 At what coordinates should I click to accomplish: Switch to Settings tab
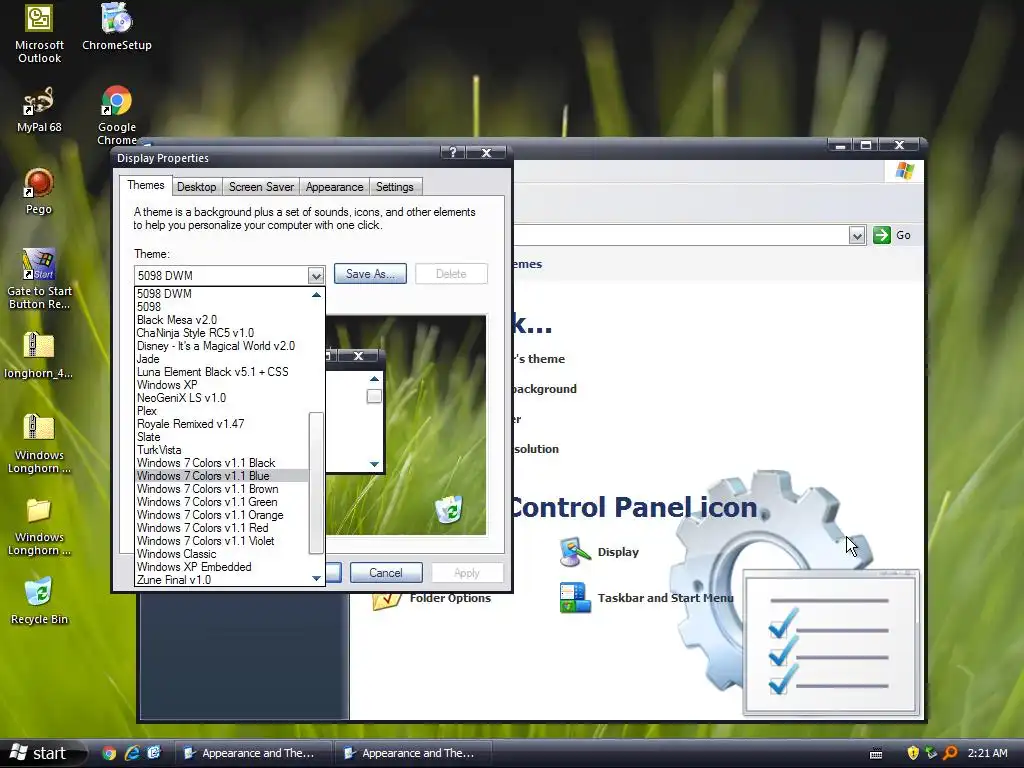pos(394,187)
